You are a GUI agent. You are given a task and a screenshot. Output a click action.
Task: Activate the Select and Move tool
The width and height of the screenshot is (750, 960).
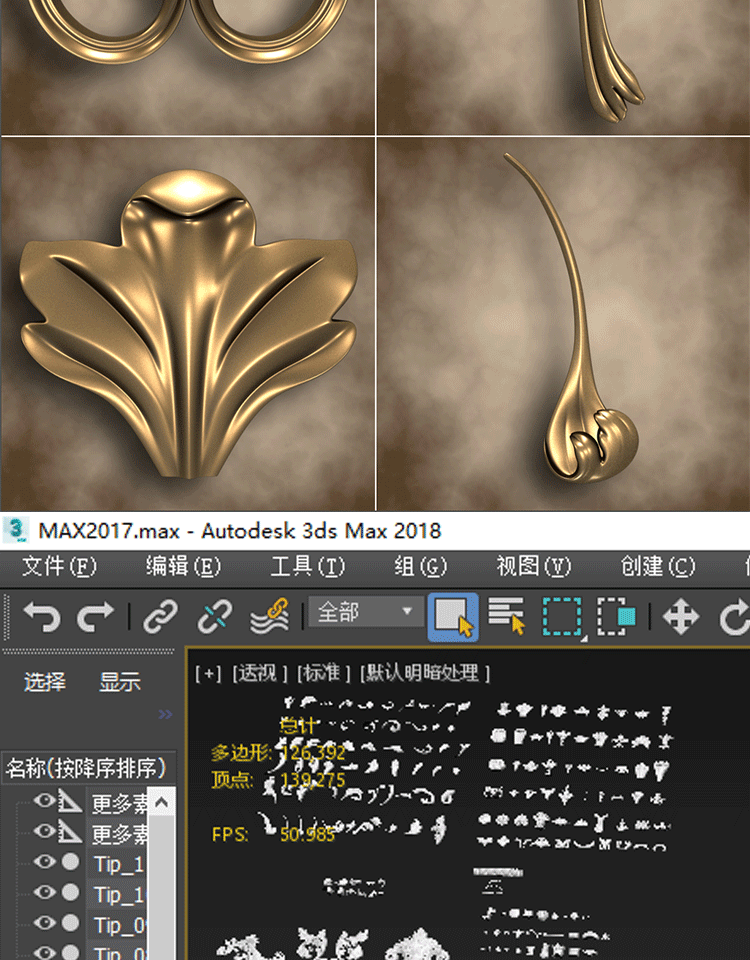(x=681, y=617)
